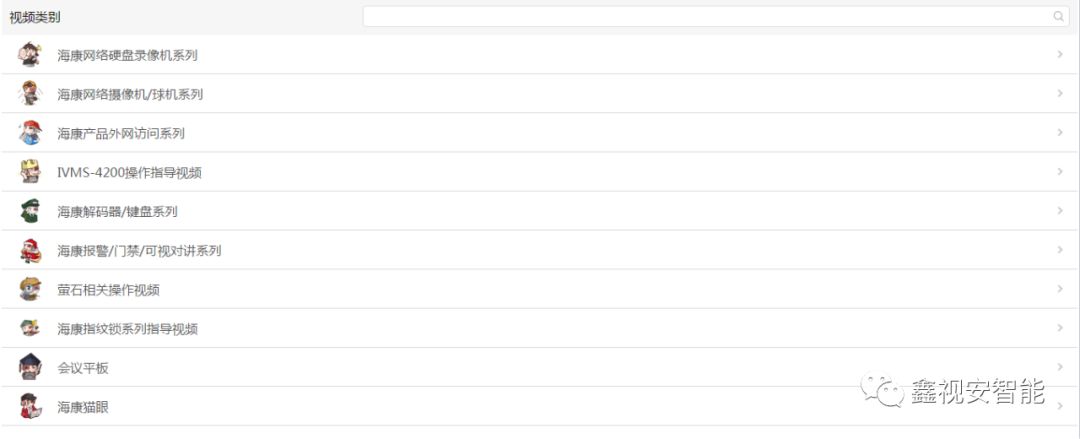Click red-hat avatar beside 海康产品外网访问系列
This screenshot has width=1080, height=439.
30,133
